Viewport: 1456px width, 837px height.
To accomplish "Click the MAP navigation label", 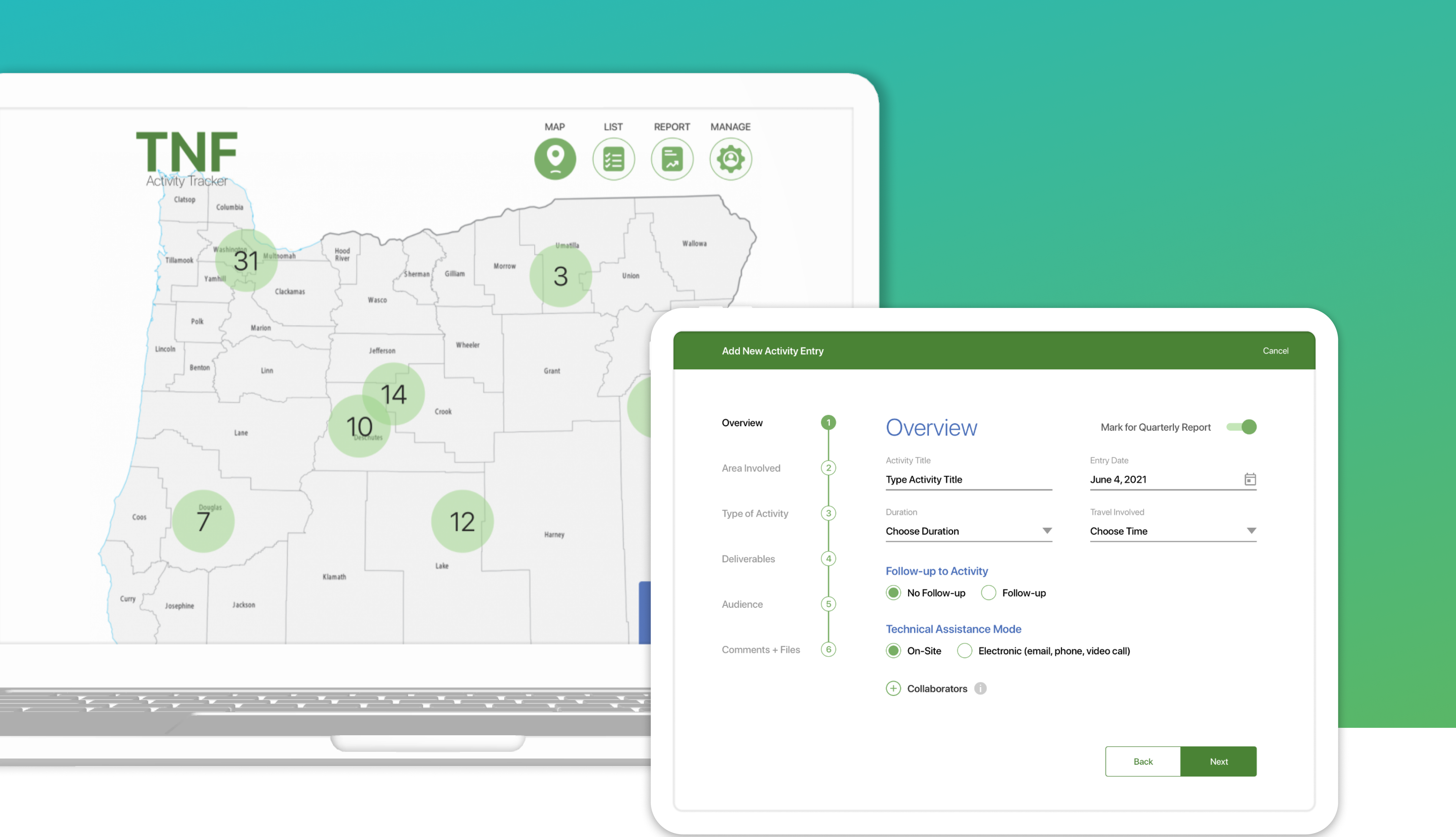I will click(x=555, y=127).
